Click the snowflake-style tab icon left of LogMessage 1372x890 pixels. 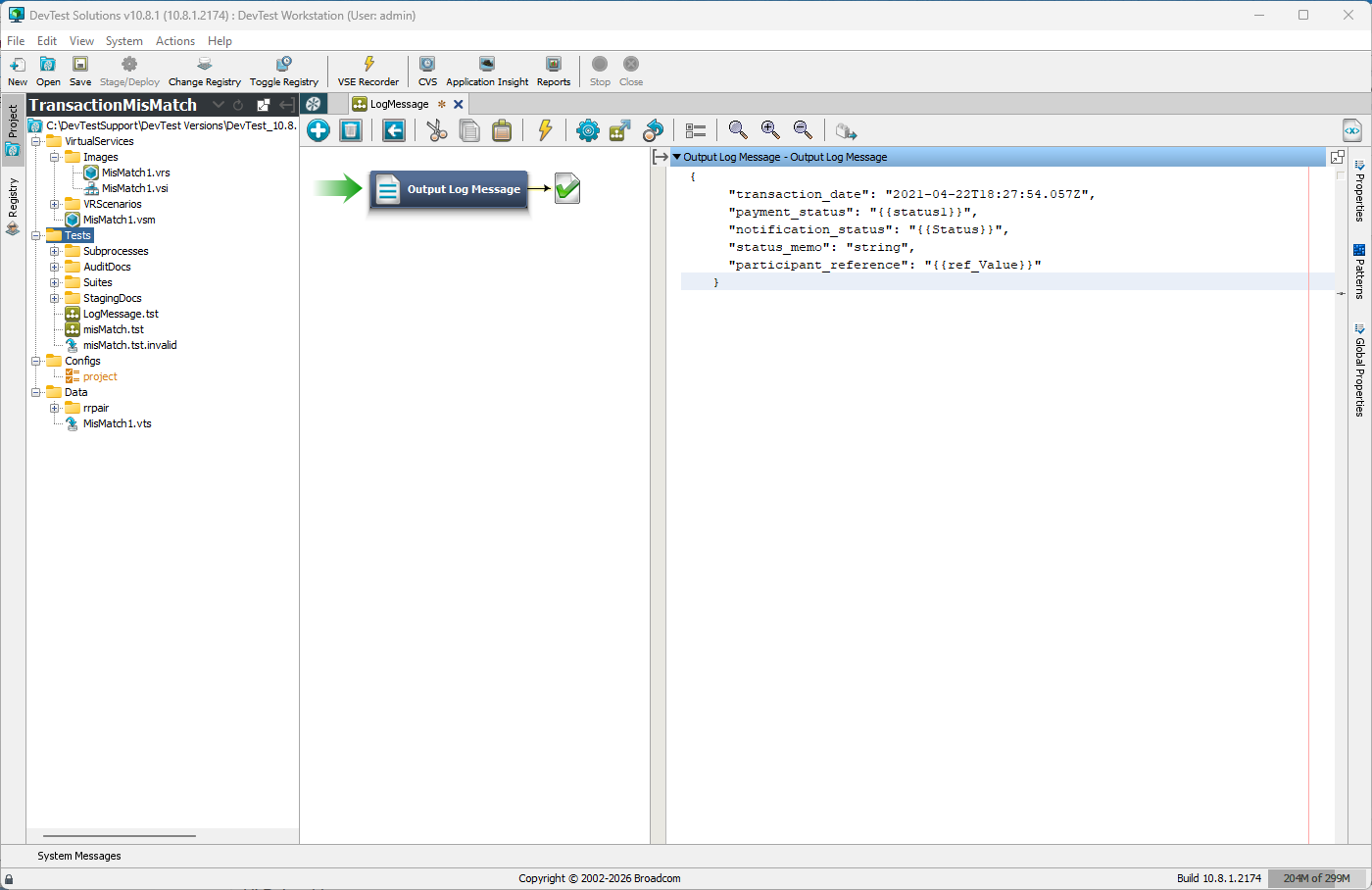point(314,104)
